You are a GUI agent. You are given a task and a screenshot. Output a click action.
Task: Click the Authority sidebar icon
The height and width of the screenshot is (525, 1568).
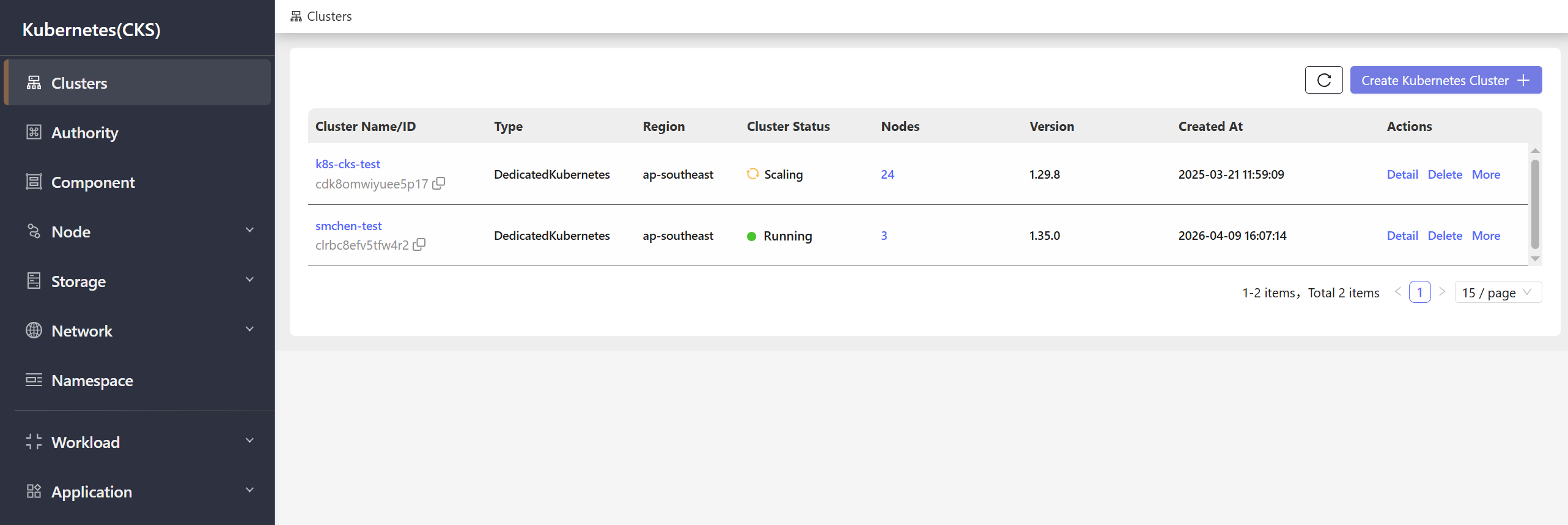[34, 132]
